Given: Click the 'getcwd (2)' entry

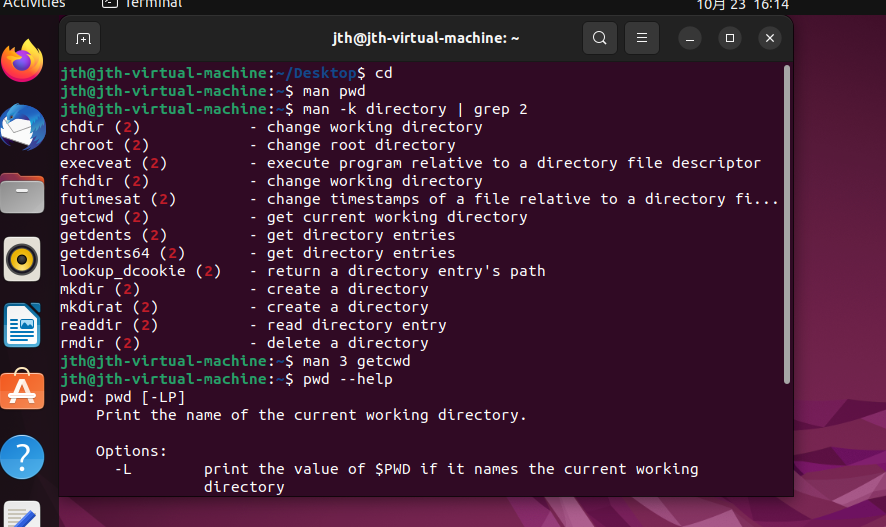Looking at the screenshot, I should (105, 217).
